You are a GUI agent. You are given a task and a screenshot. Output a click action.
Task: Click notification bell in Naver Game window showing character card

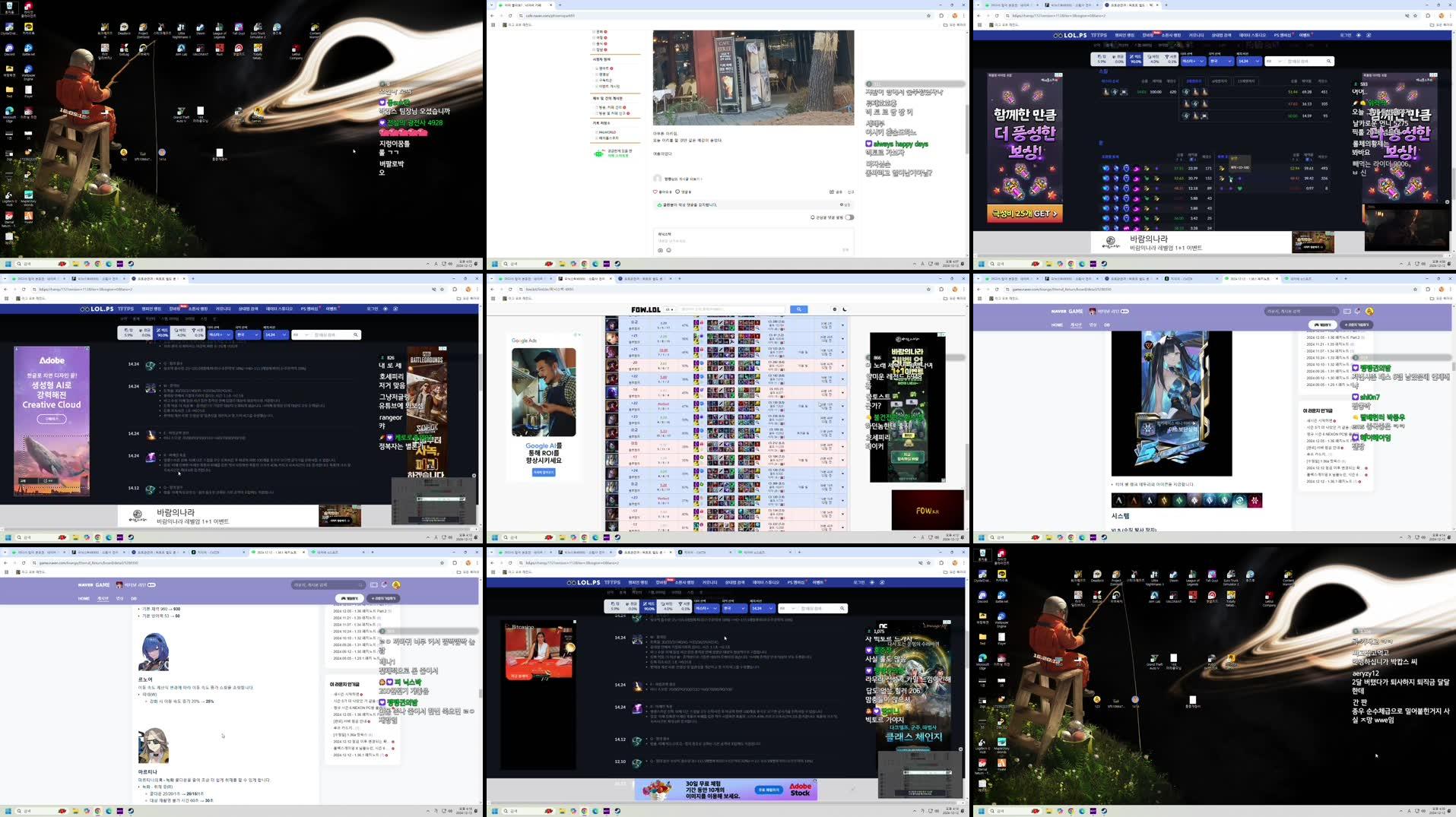tap(1358, 311)
